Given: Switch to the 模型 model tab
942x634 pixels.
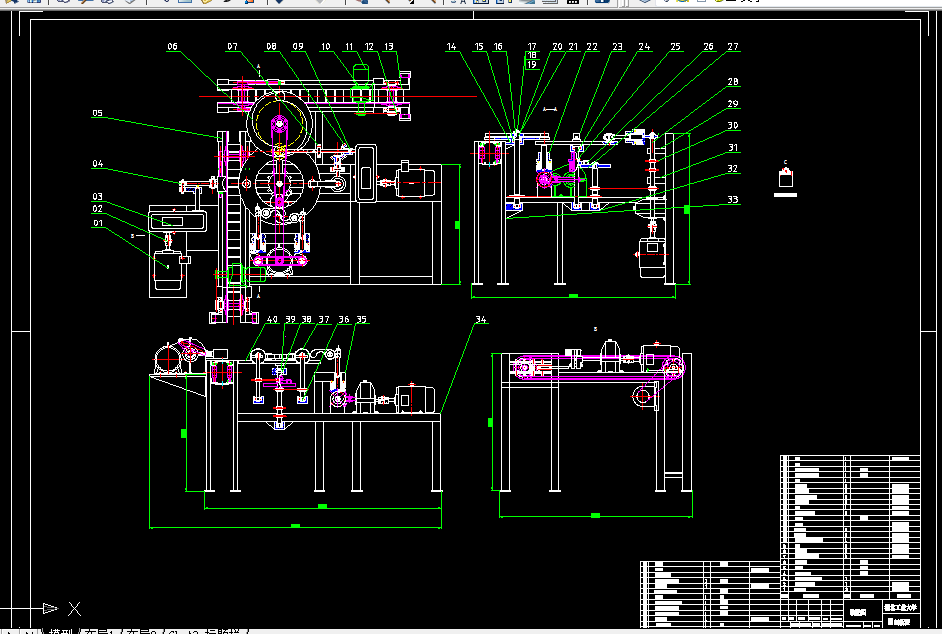Looking at the screenshot, I should tap(60, 631).
